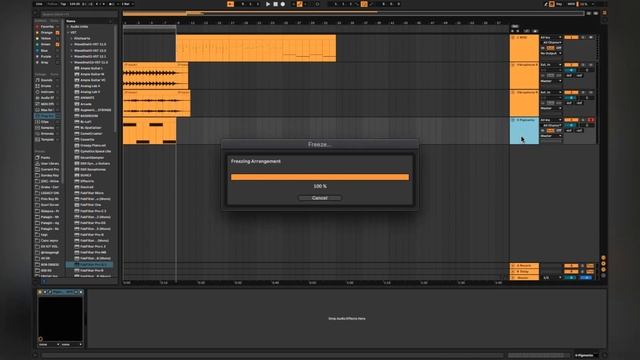Screen dimensions: 640x360
Task: Select the A Reverb return track header
Action: click(x=524, y=266)
